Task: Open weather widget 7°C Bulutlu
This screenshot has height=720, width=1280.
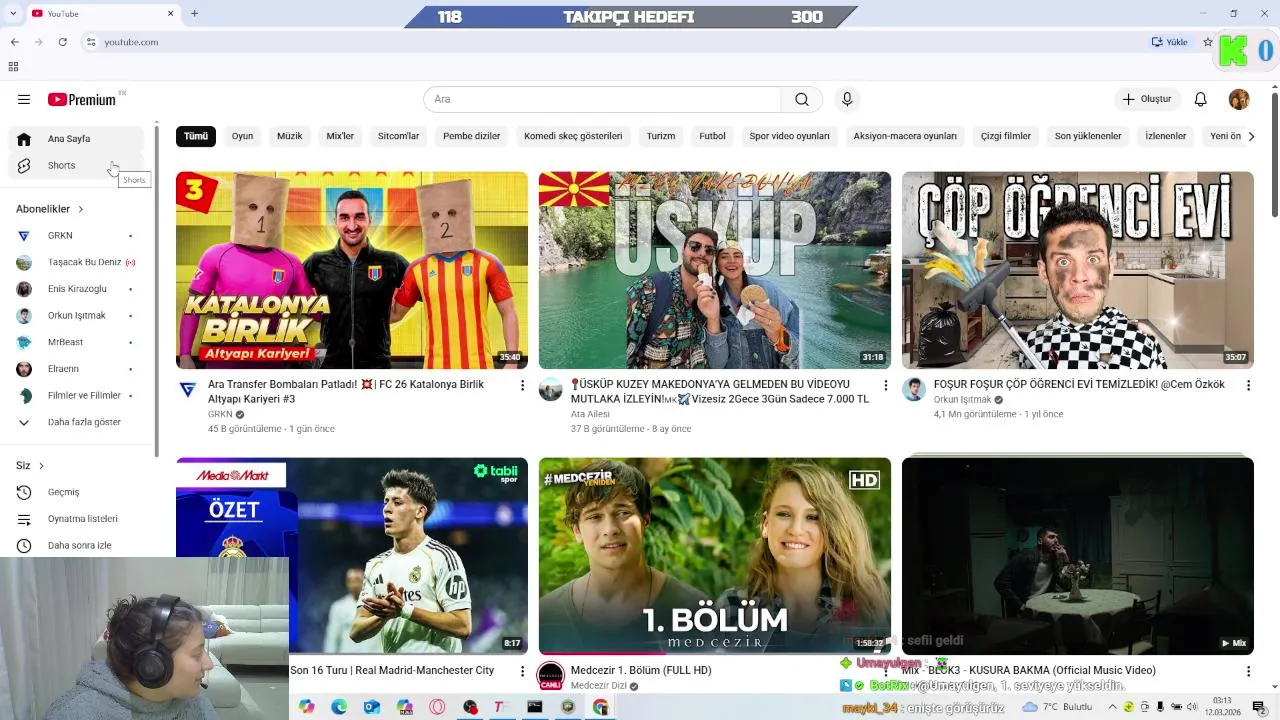Action: [x=1057, y=707]
